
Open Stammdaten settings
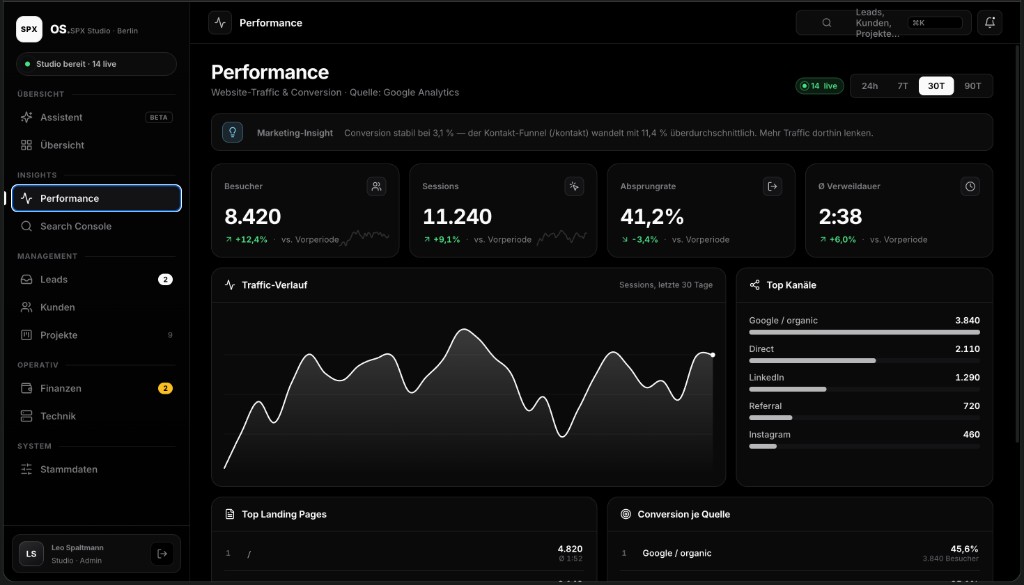[x=97, y=469]
